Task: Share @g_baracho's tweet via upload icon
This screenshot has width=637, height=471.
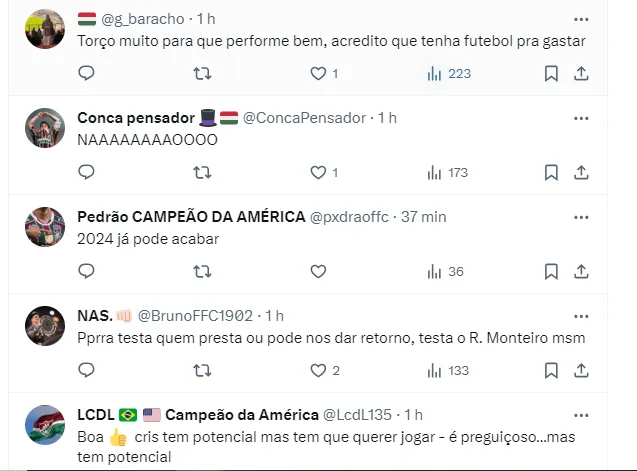Action: tap(581, 74)
